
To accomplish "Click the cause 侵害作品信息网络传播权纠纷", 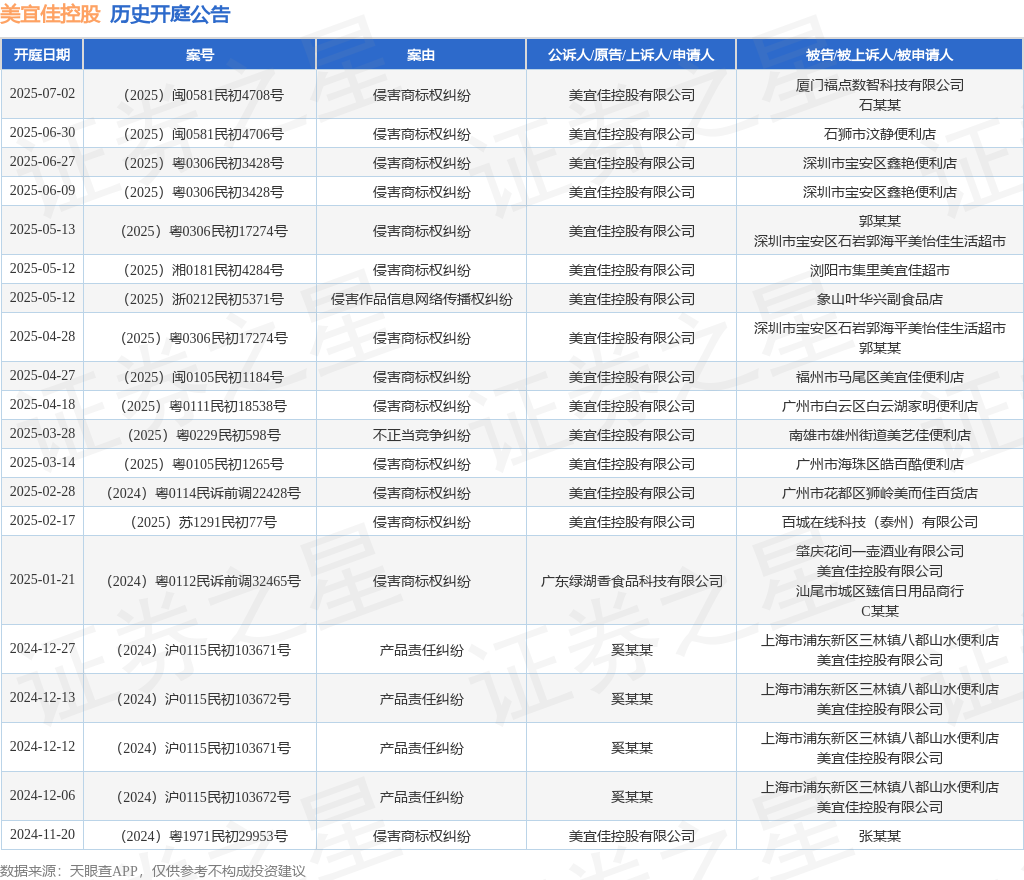I will [x=421, y=300].
